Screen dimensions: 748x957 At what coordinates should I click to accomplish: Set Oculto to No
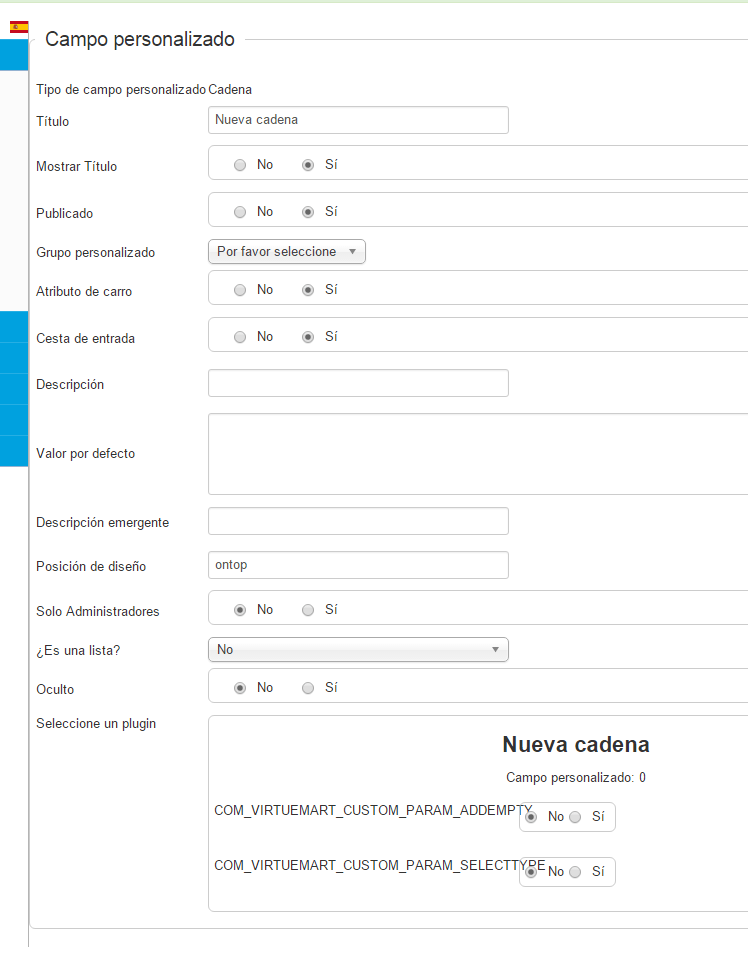coord(240,688)
